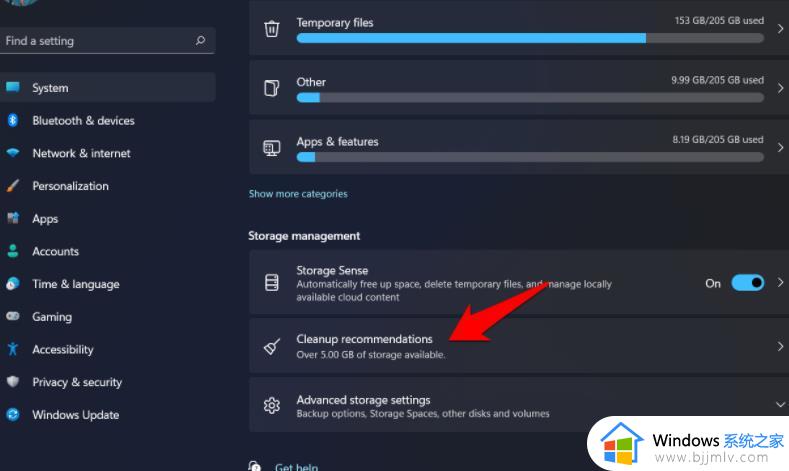
Task: Open Advanced storage settings label
Action: pyautogui.click(x=363, y=400)
